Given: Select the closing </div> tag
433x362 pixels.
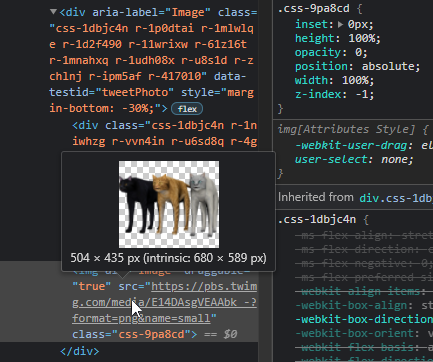Looking at the screenshot, I should click(80, 351).
